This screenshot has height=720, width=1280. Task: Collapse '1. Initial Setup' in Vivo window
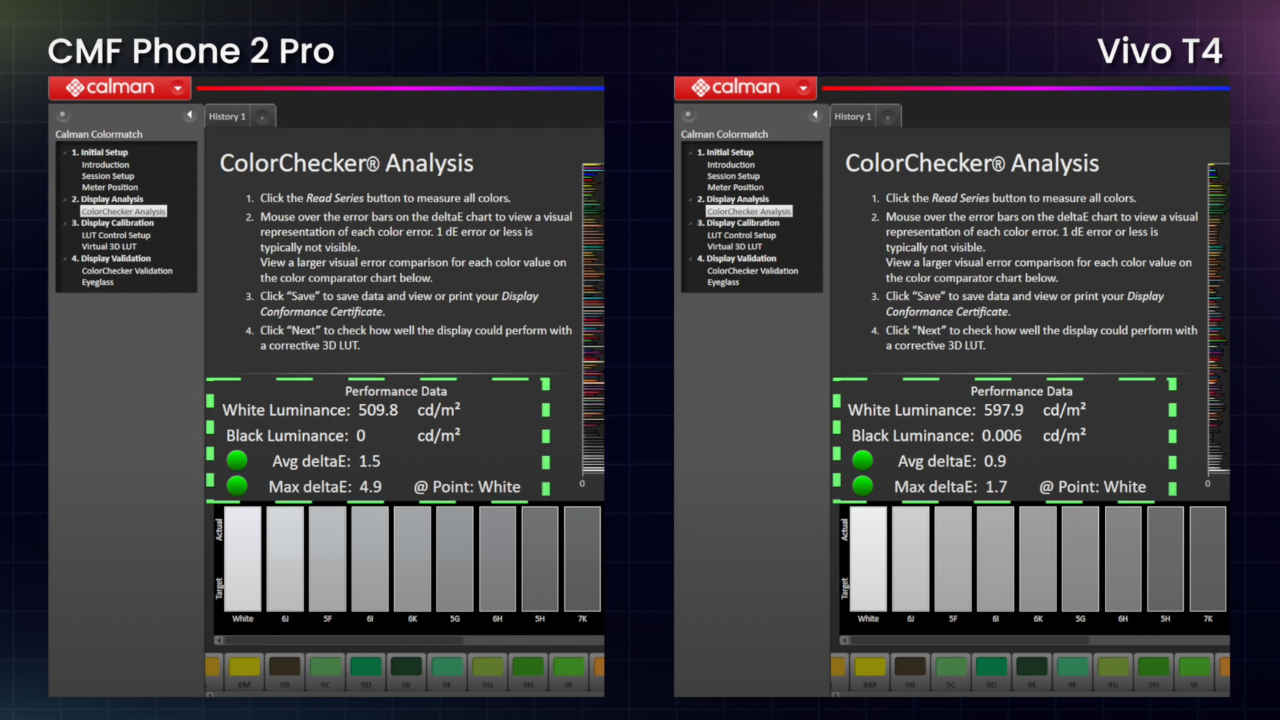click(691, 153)
